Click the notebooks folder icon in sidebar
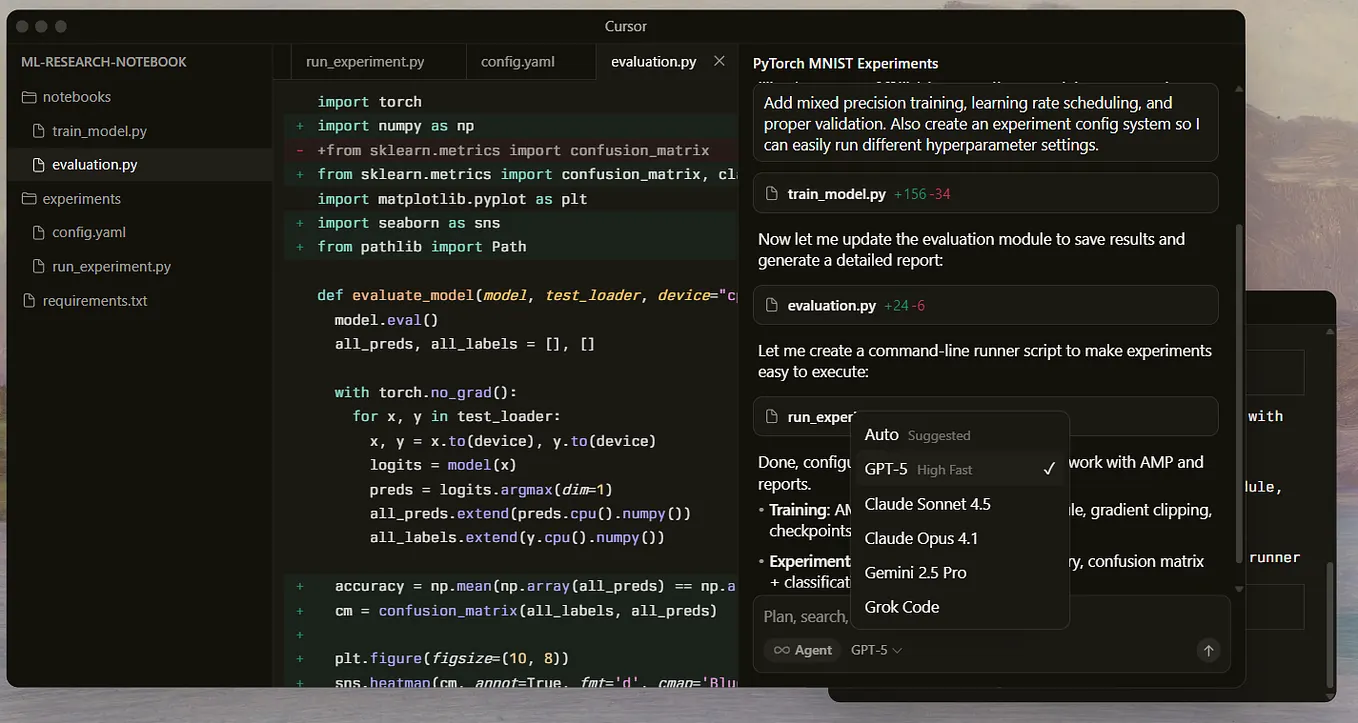The height and width of the screenshot is (723, 1358). (x=29, y=96)
